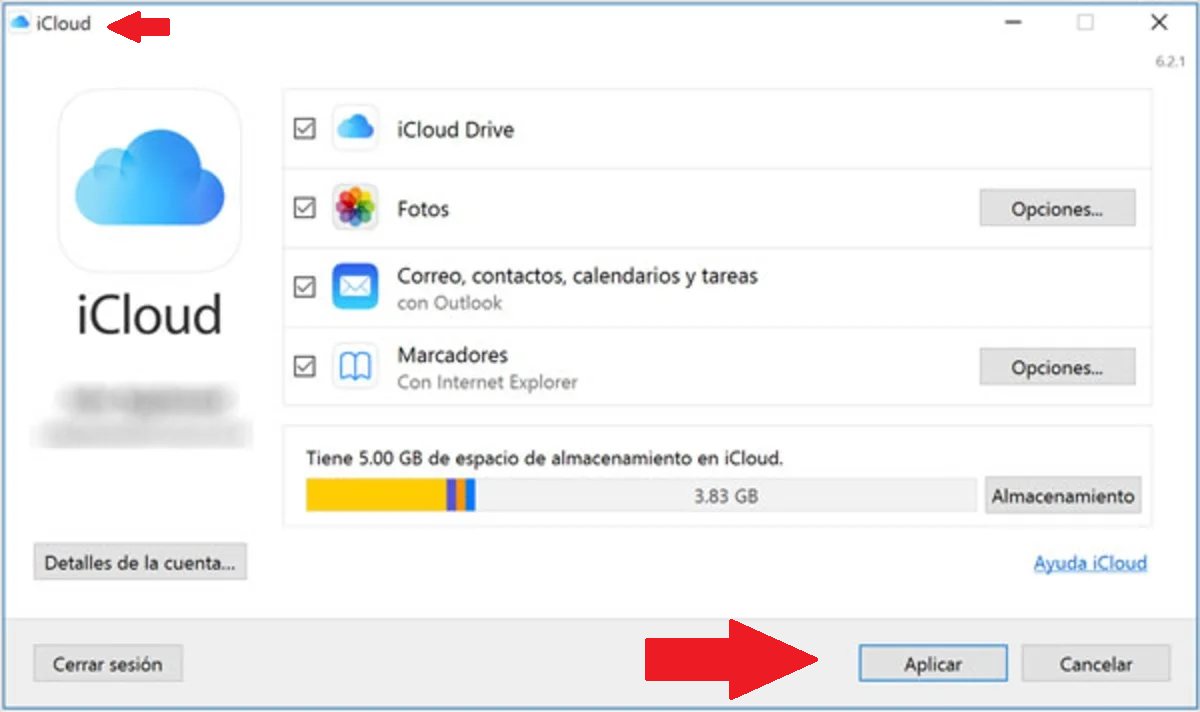This screenshot has width=1200, height=712.
Task: Open Opciones for Marcadores
Action: 1057,367
